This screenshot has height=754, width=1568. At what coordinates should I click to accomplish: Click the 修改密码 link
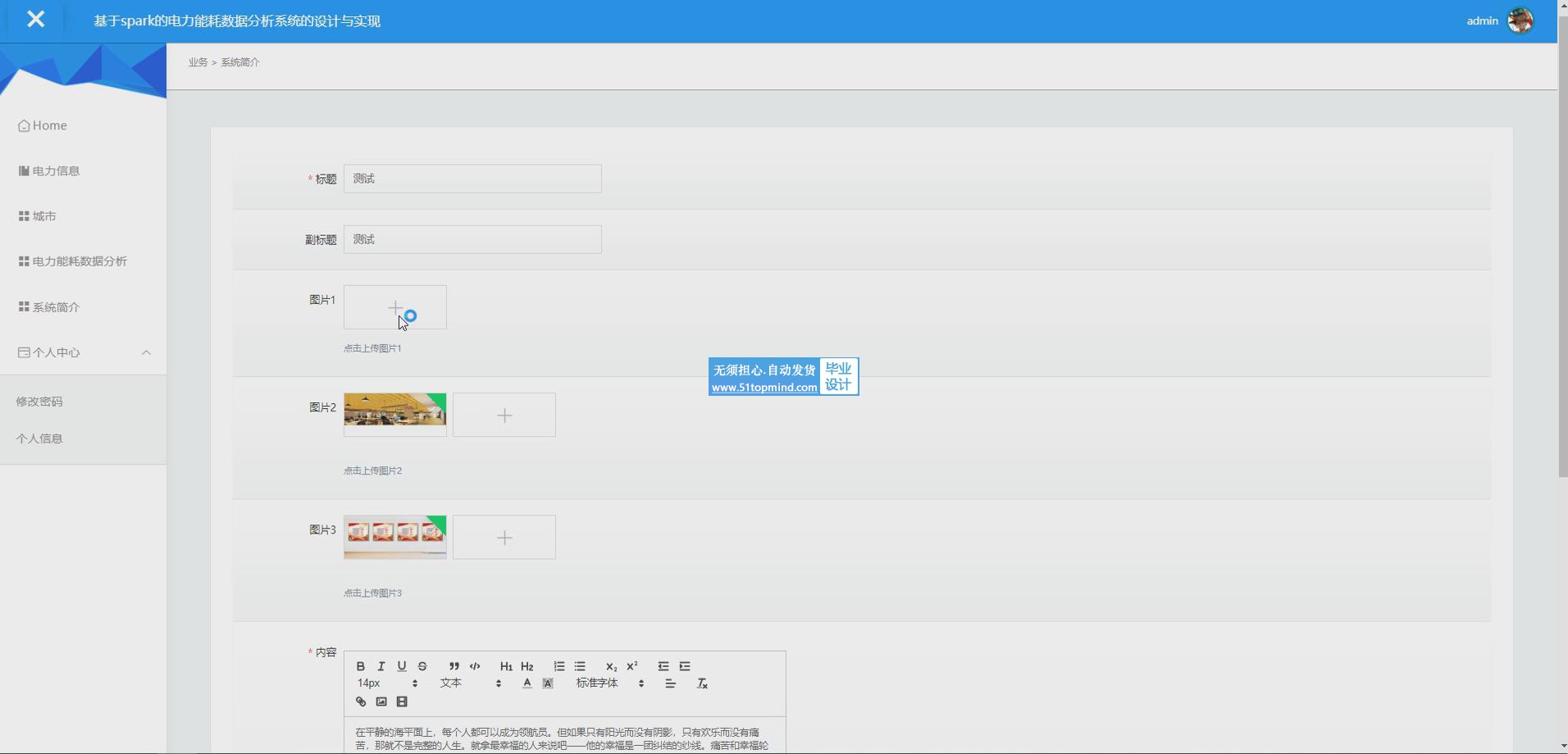(39, 402)
